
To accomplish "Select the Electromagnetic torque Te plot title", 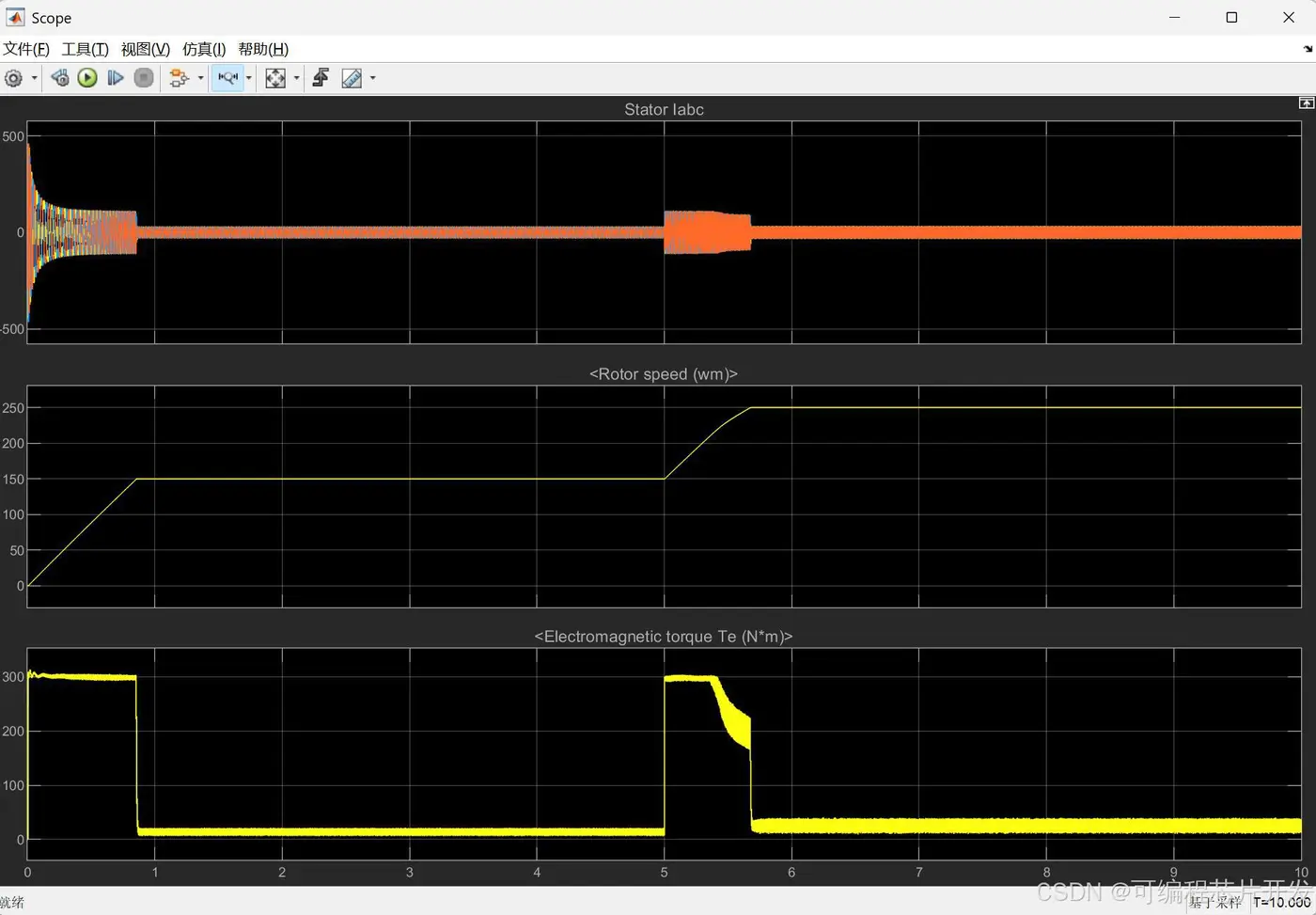I will click(x=664, y=637).
